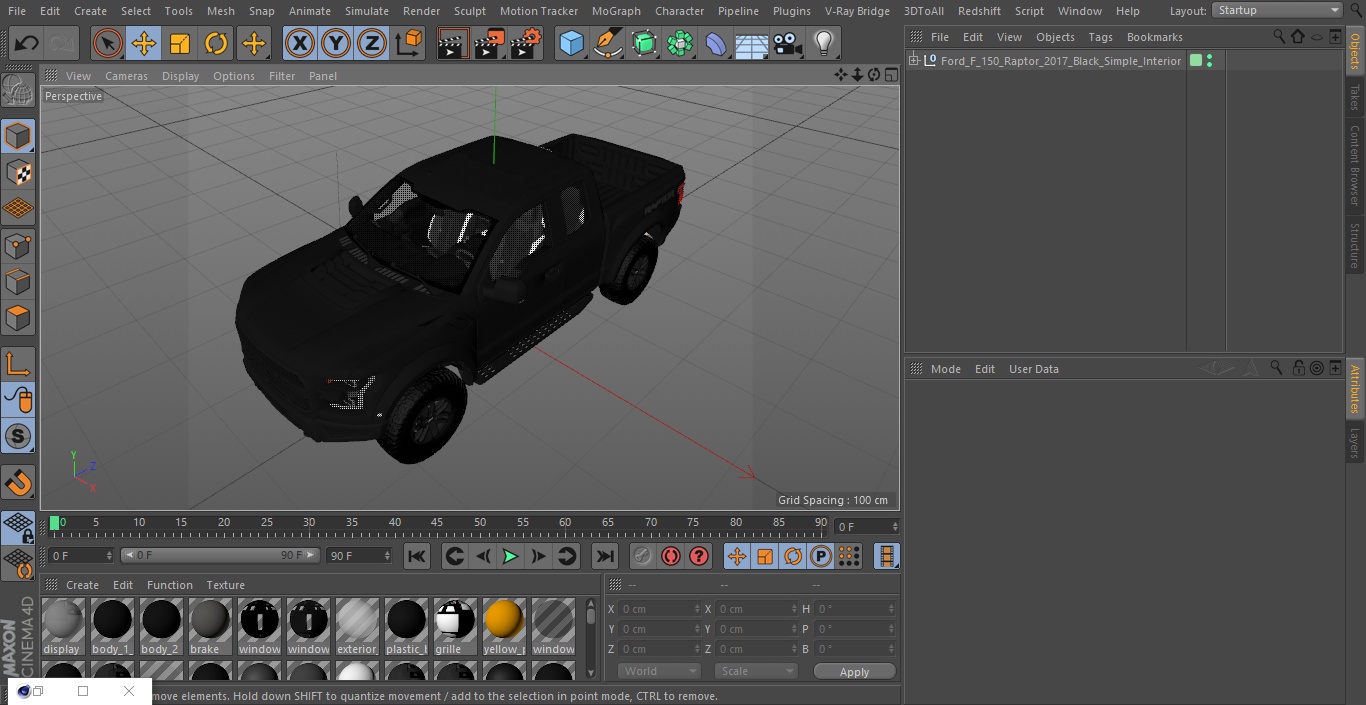Image resolution: width=1366 pixels, height=705 pixels.
Task: Expand Ford_F_150_Raptor object tree
Action: coord(913,61)
